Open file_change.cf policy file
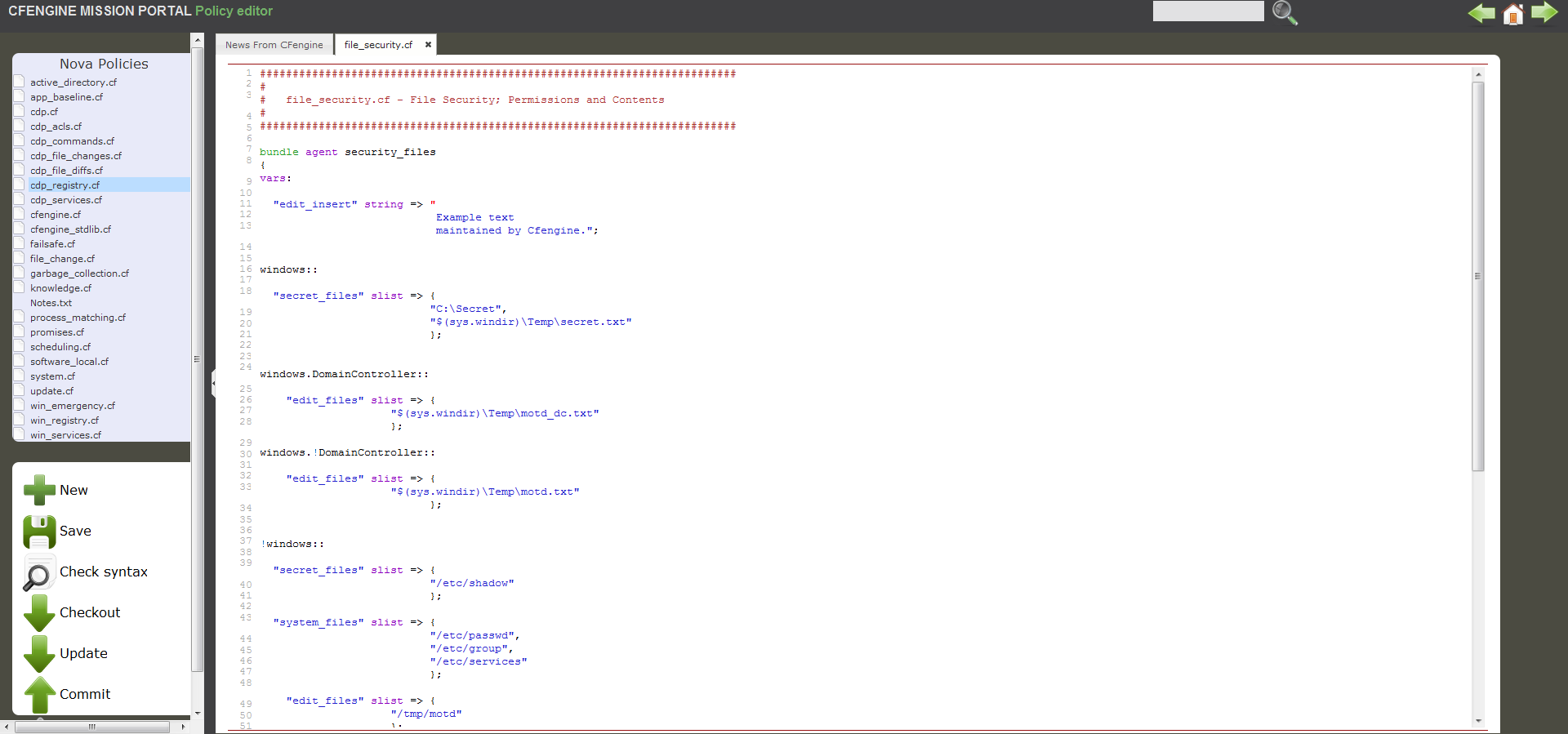 pos(62,259)
